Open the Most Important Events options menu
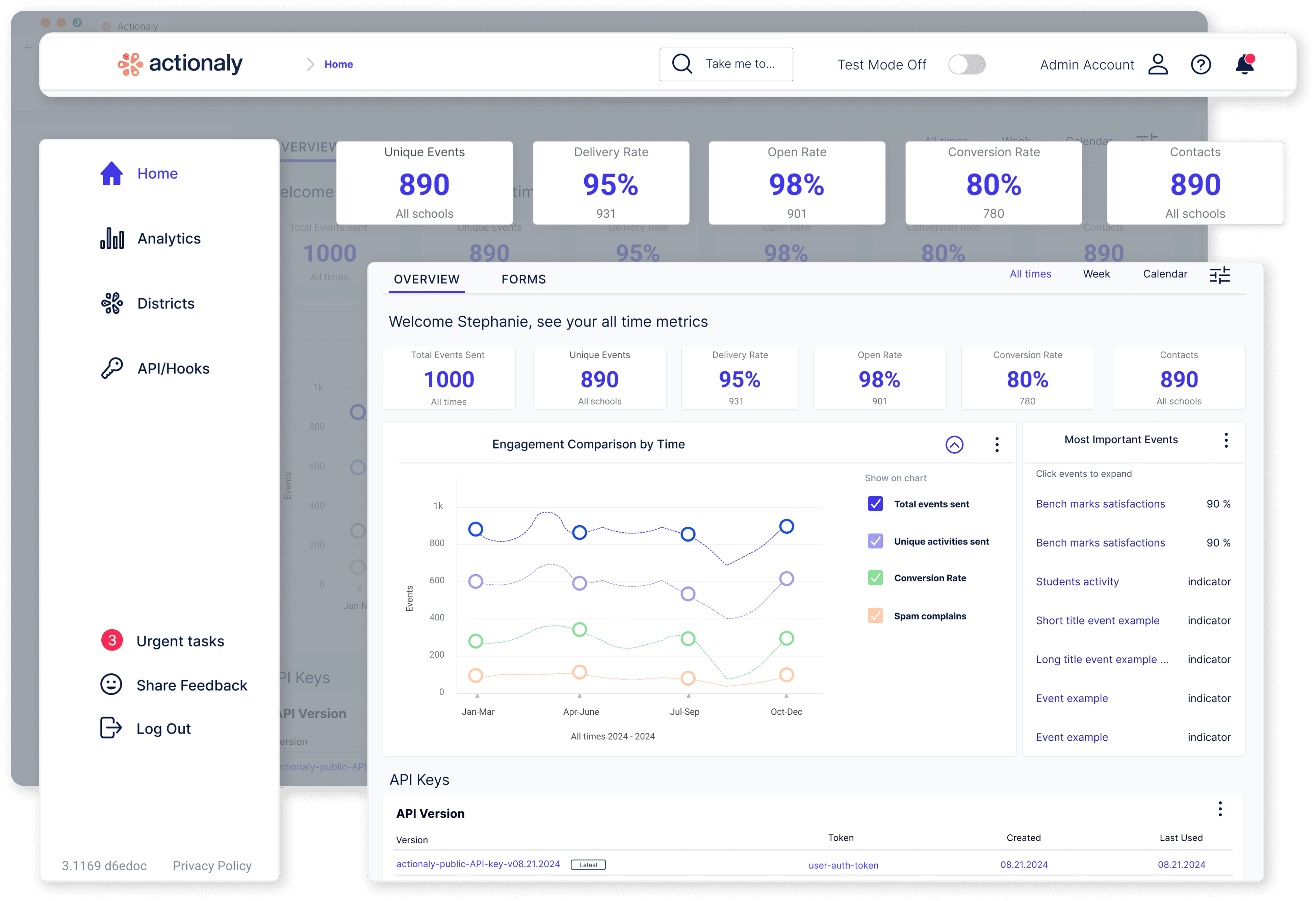This screenshot has height=901, width=1316. coord(1227,440)
